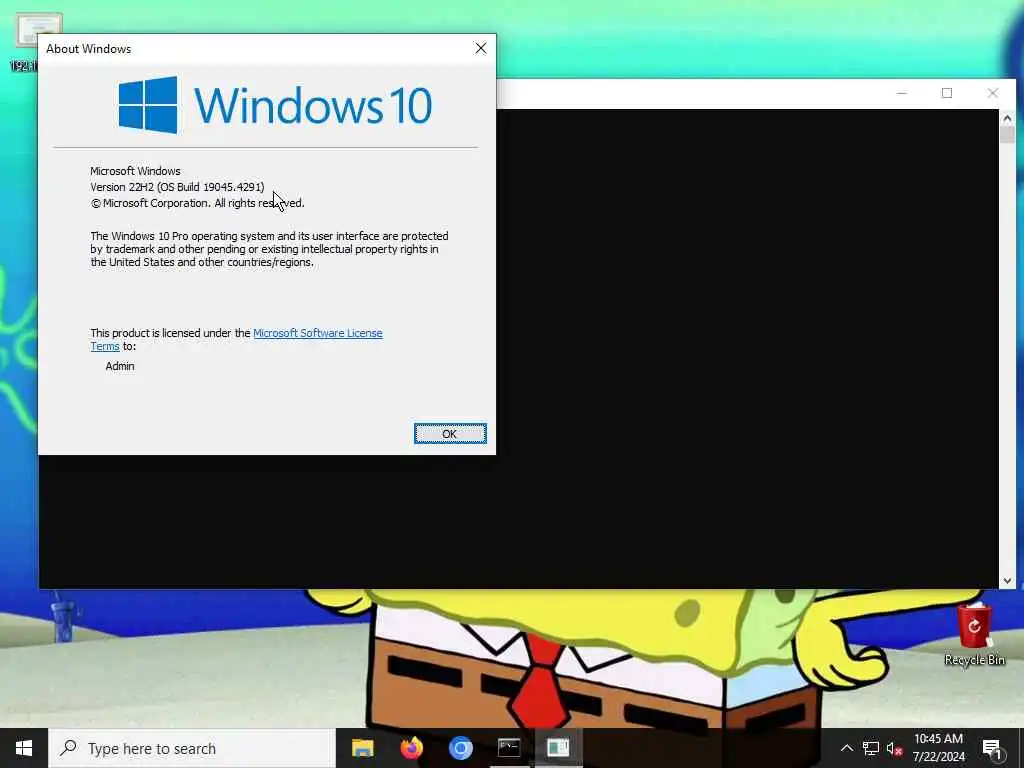Image resolution: width=1024 pixels, height=768 pixels.
Task: Close the background console window
Action: tap(993, 93)
